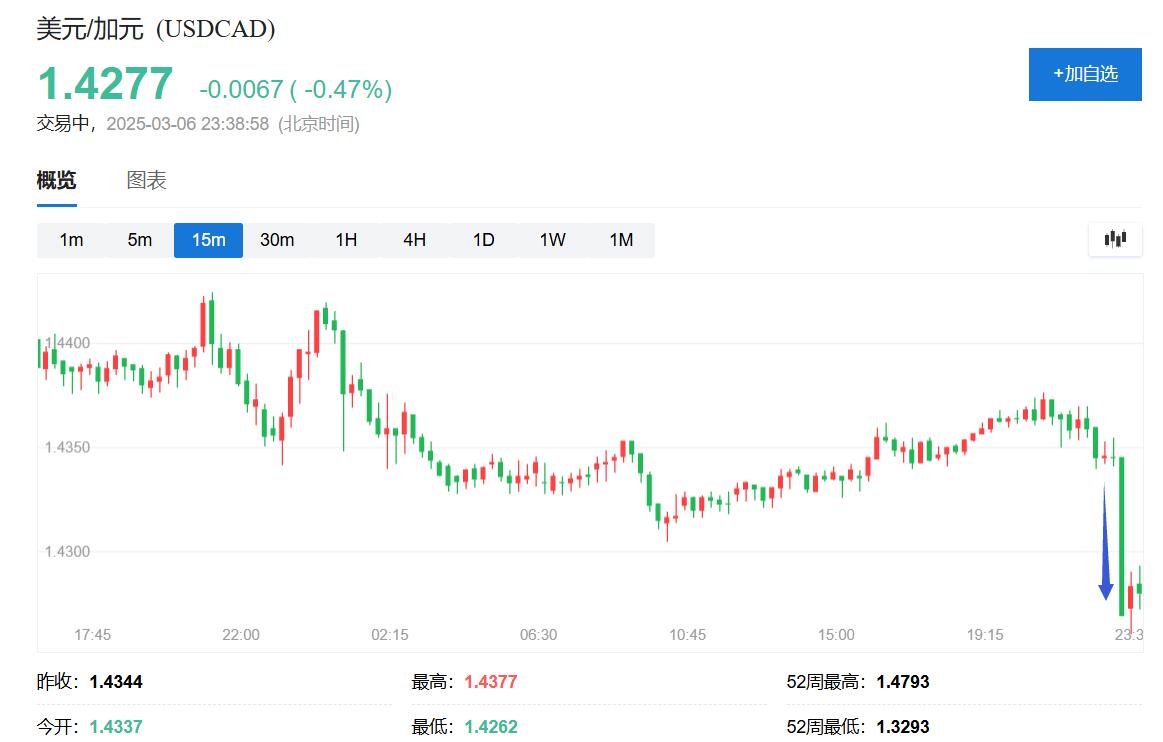Select the 30m timeframe
The height and width of the screenshot is (742, 1163).
click(277, 240)
